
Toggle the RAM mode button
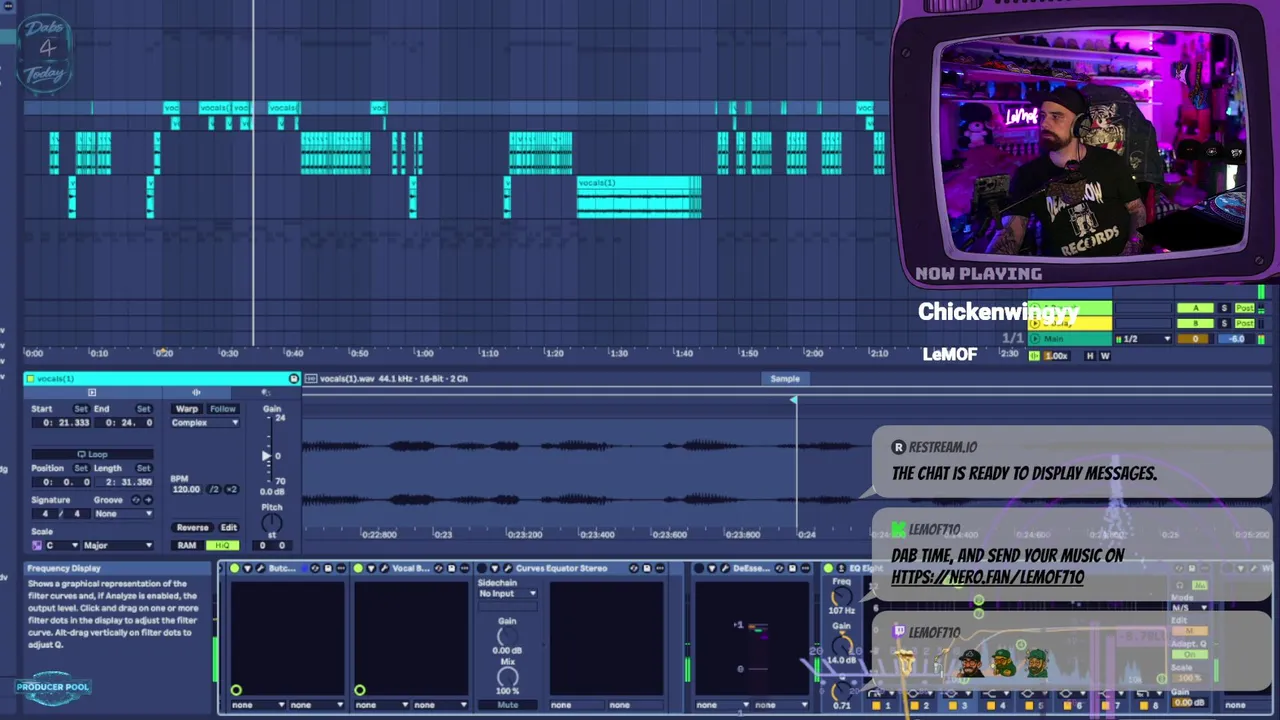tap(187, 545)
